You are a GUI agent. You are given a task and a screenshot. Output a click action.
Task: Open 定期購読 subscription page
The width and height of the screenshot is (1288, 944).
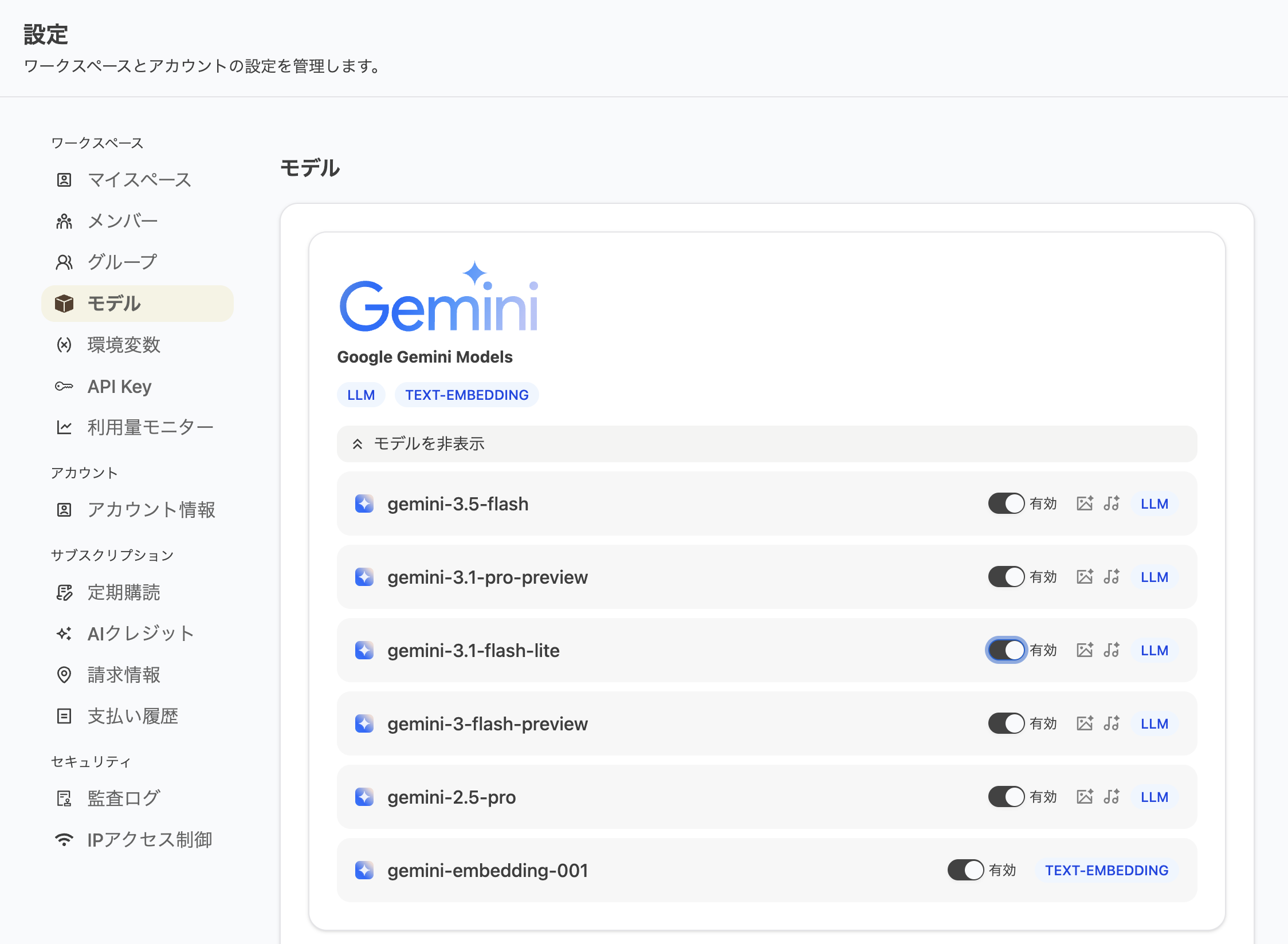(138, 592)
